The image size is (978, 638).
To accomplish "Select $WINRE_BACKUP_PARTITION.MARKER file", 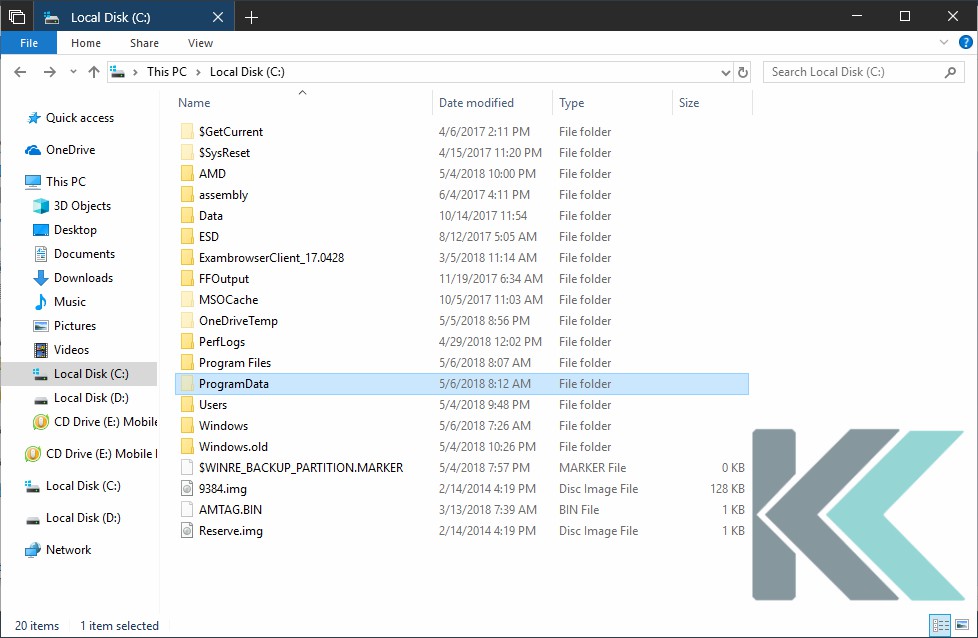I will click(x=301, y=468).
